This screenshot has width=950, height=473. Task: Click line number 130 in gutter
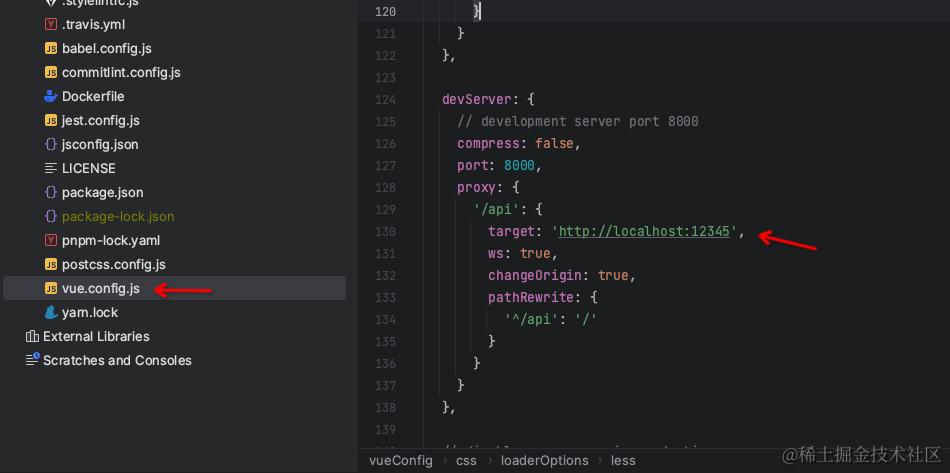coord(385,231)
